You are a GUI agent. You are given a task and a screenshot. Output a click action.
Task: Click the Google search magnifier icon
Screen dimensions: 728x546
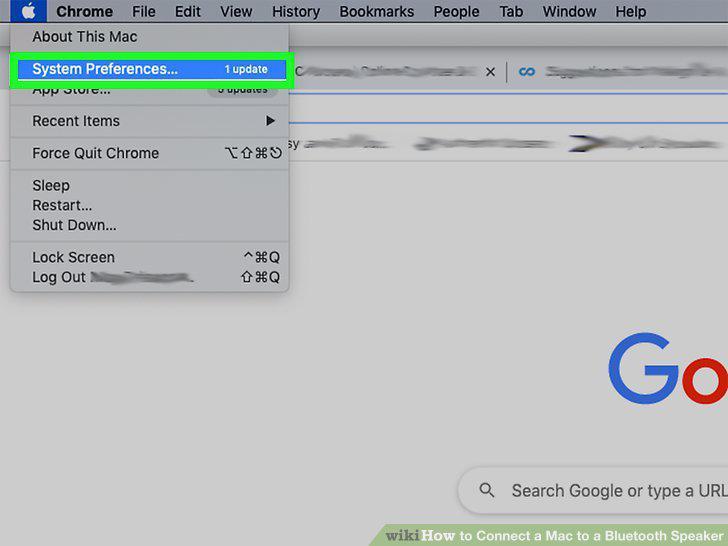tap(487, 490)
